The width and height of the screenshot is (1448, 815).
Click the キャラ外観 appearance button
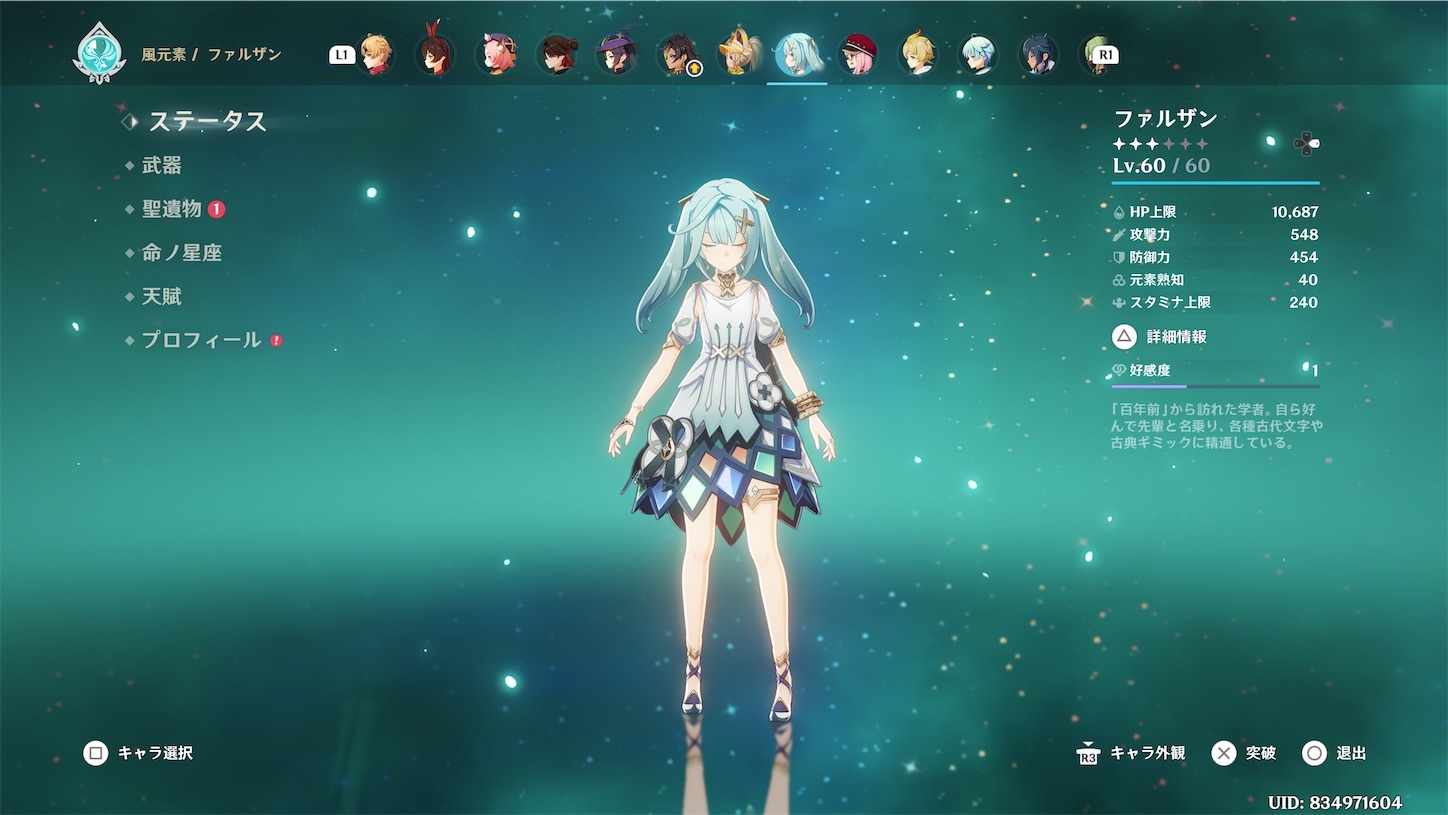[1131, 753]
